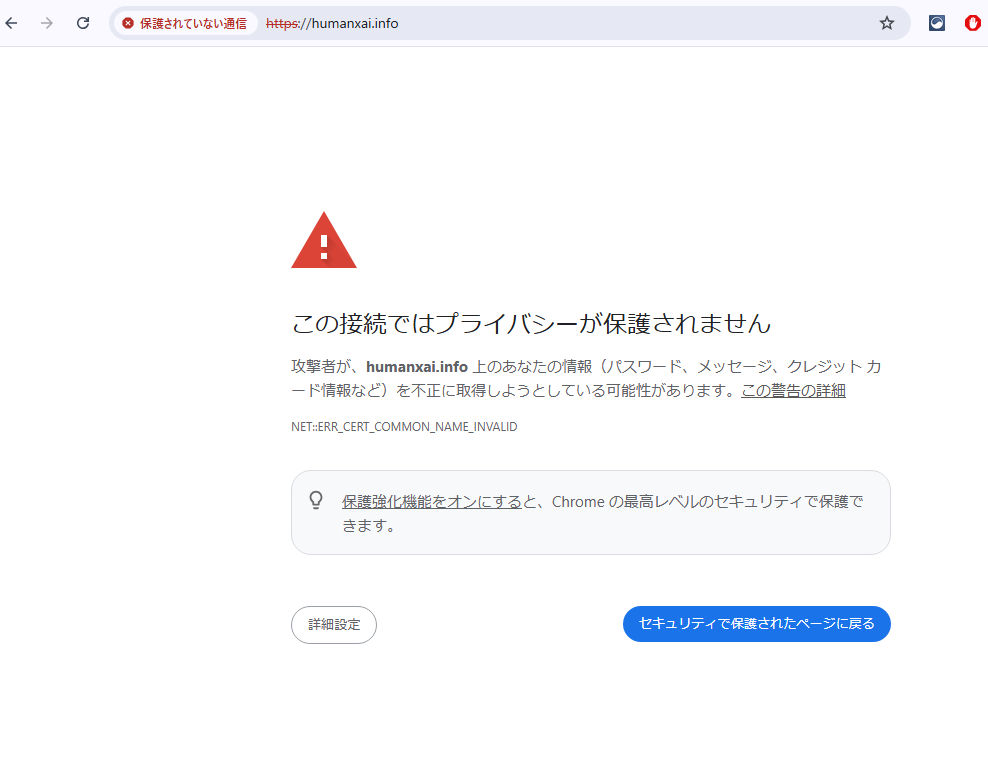Bookmark this page with the star icon
988x762 pixels.
pyautogui.click(x=886, y=23)
